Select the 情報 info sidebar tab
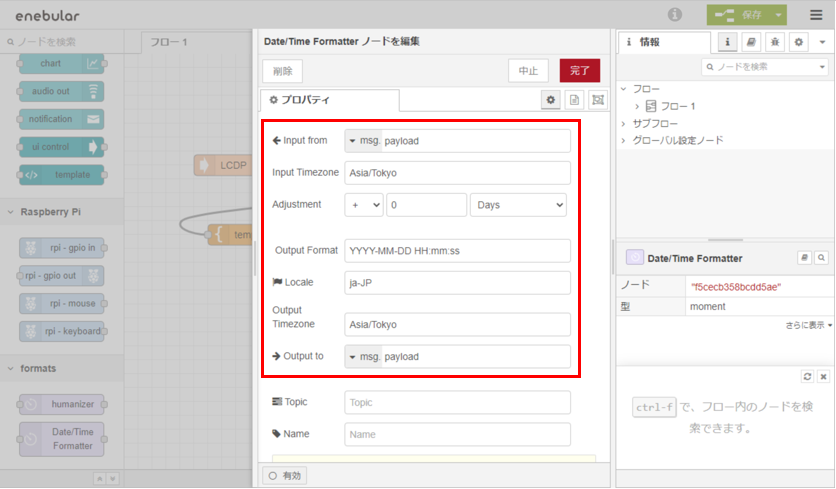Screen dimensions: 836x489 tap(664, 42)
